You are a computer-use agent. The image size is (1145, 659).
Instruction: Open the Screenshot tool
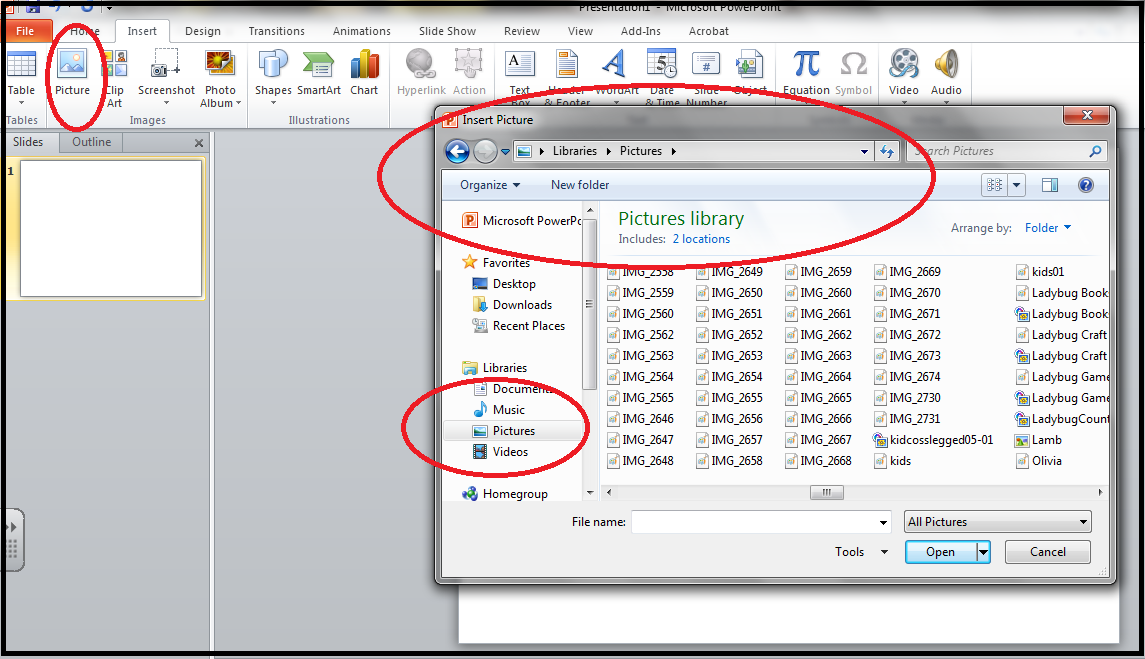tap(166, 77)
